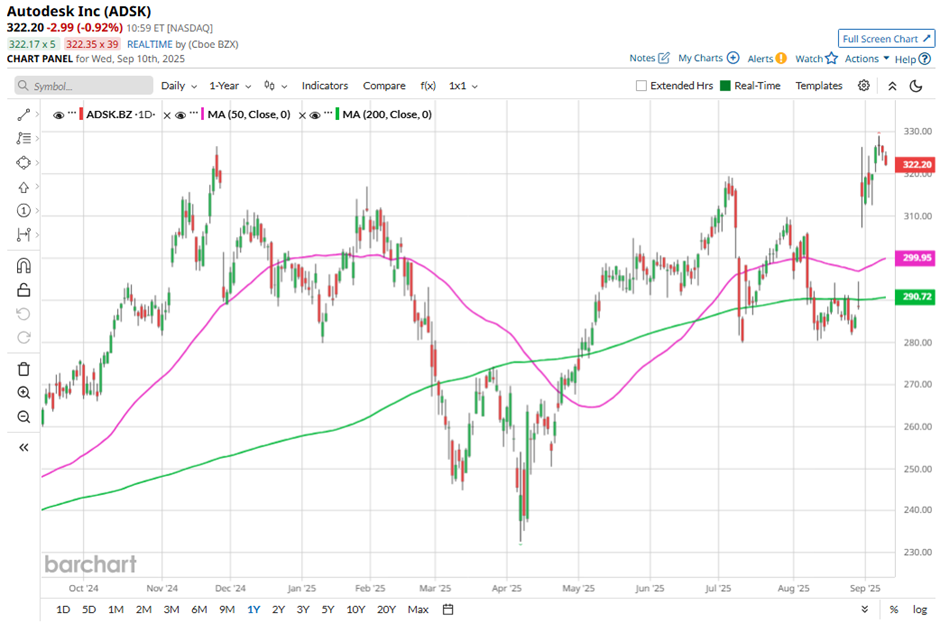Select the numbered circle annotation tool
Screen dimensions: 940x623
(23, 210)
